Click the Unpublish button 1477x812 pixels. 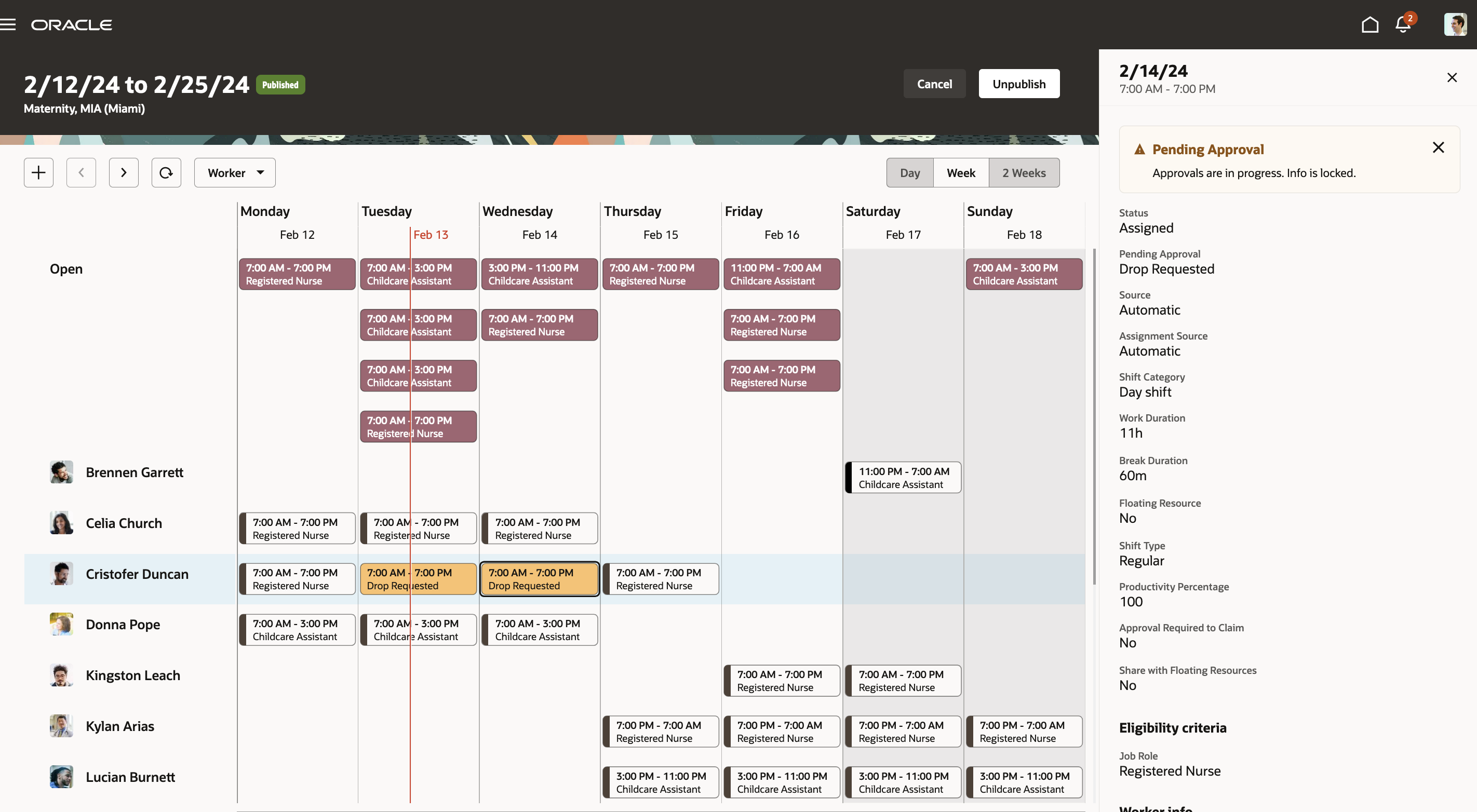[1018, 84]
